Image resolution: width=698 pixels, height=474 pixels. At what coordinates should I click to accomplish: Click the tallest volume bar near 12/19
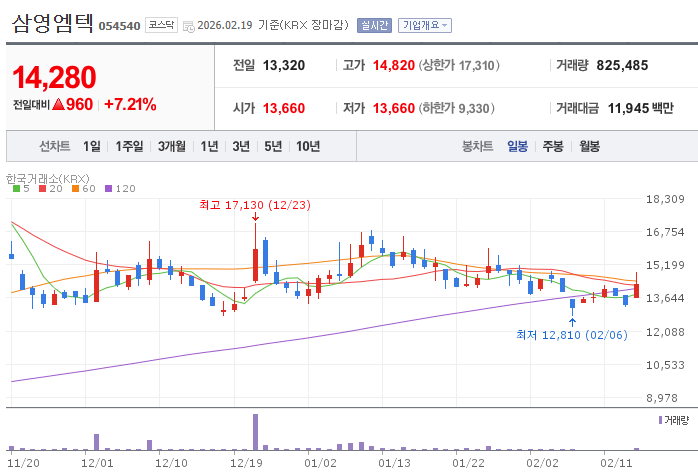coord(256,432)
